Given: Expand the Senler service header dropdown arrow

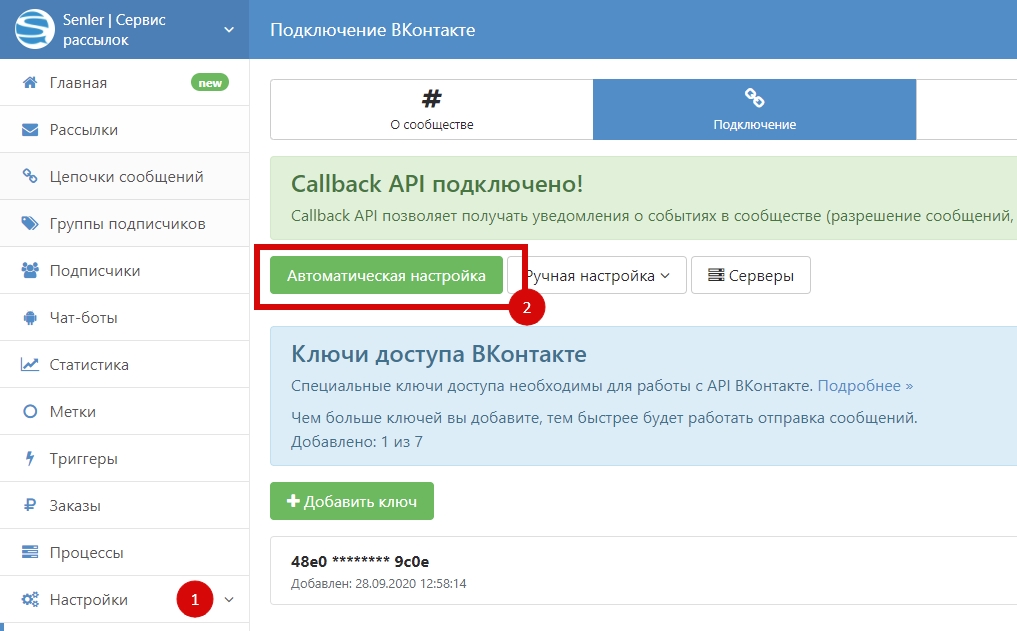Looking at the screenshot, I should tap(229, 30).
